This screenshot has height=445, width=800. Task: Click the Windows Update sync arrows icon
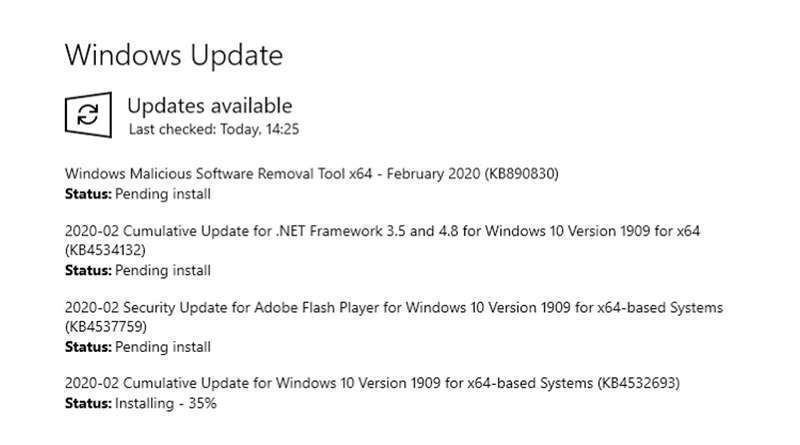click(88, 113)
